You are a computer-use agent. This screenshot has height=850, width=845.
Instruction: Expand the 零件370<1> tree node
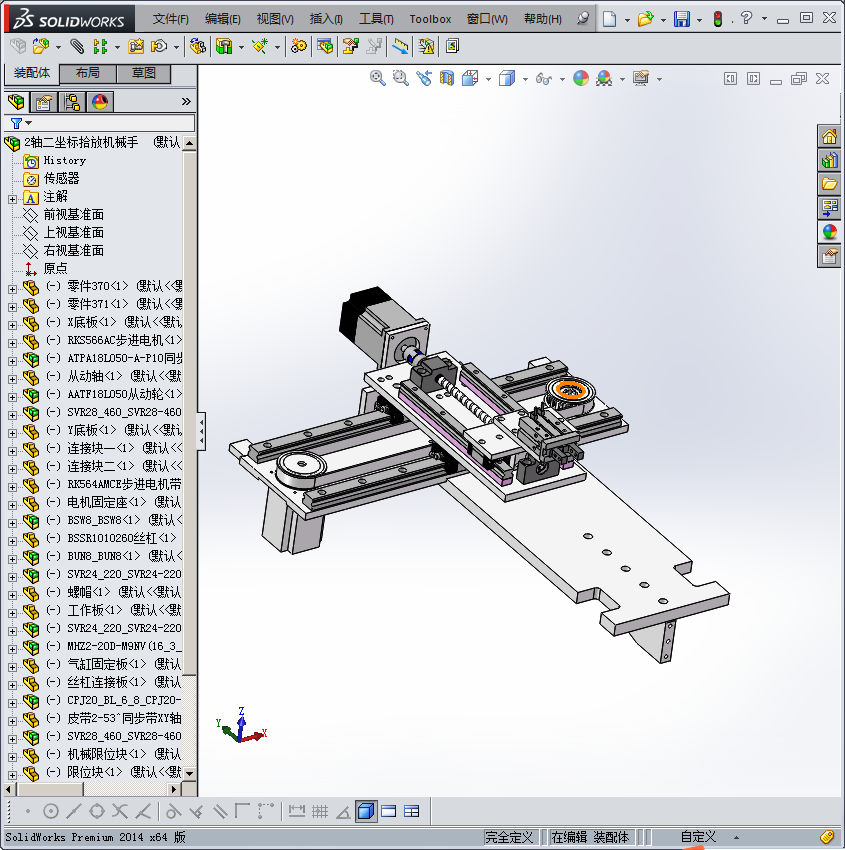[x=12, y=289]
